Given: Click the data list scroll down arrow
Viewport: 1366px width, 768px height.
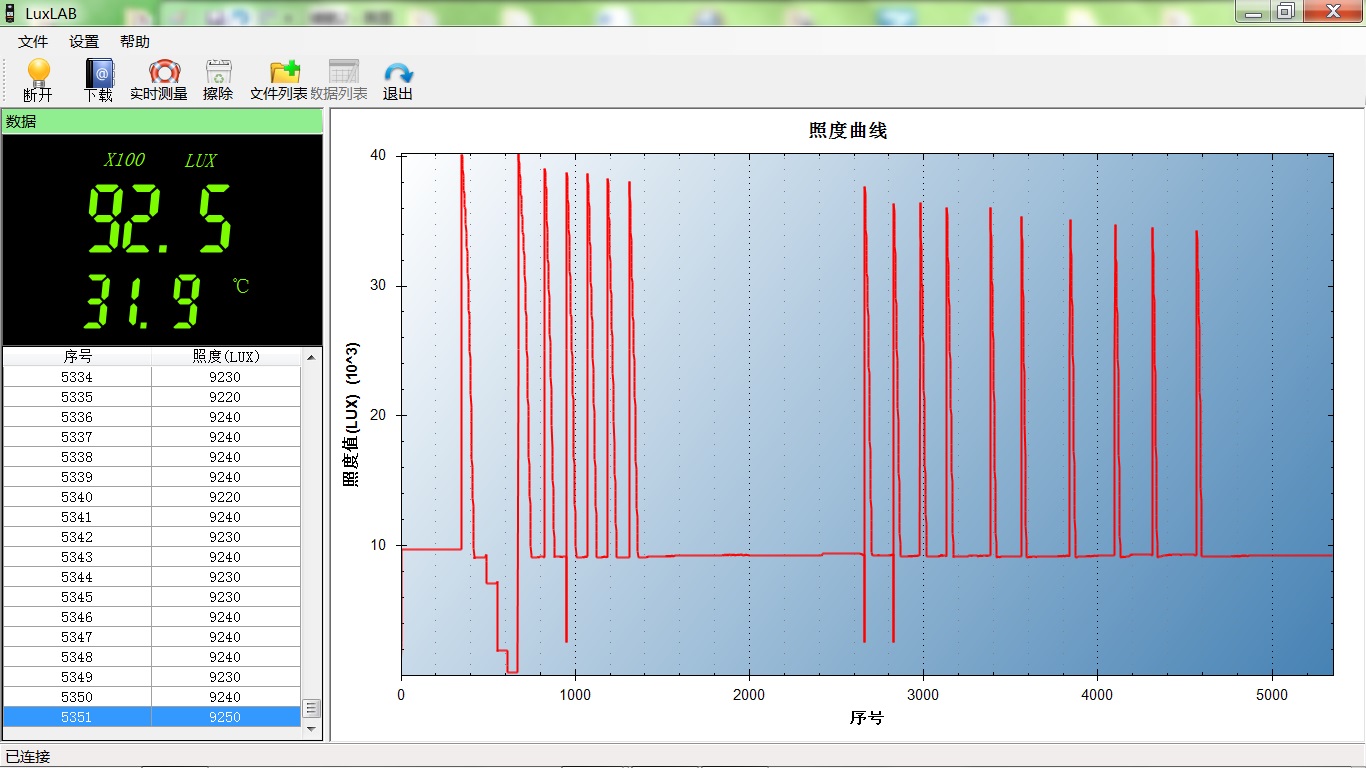Looking at the screenshot, I should (x=311, y=729).
